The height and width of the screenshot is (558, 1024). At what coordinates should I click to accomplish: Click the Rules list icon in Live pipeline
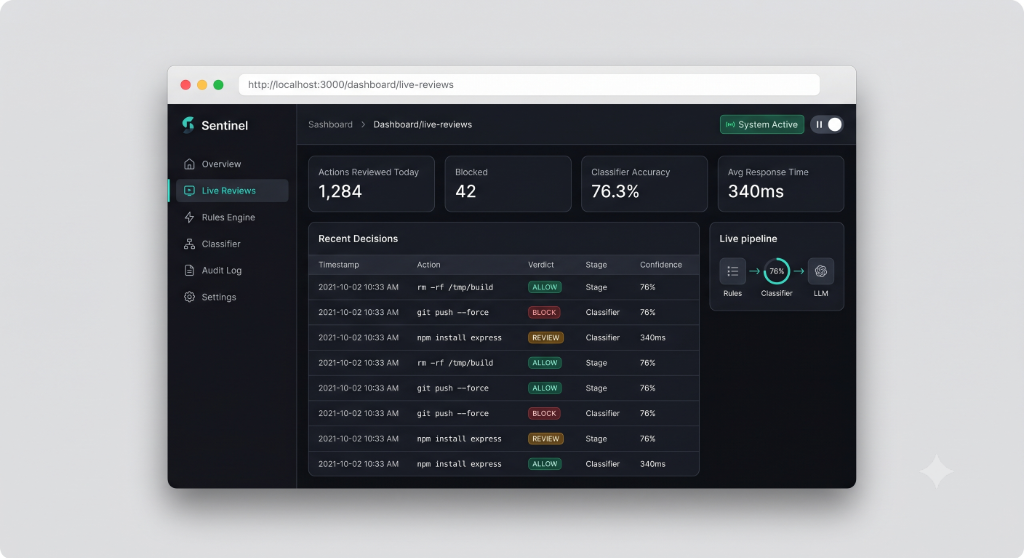tap(733, 271)
